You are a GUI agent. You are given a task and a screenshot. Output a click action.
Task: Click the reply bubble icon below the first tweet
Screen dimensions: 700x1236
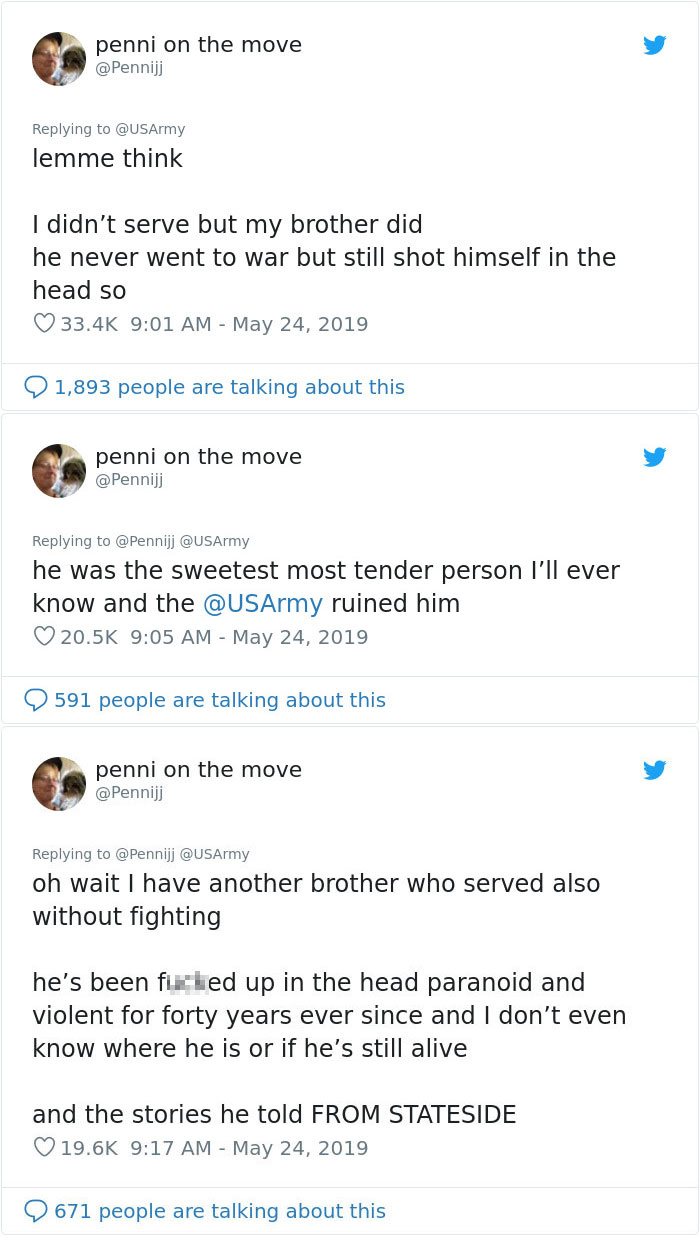tap(36, 386)
